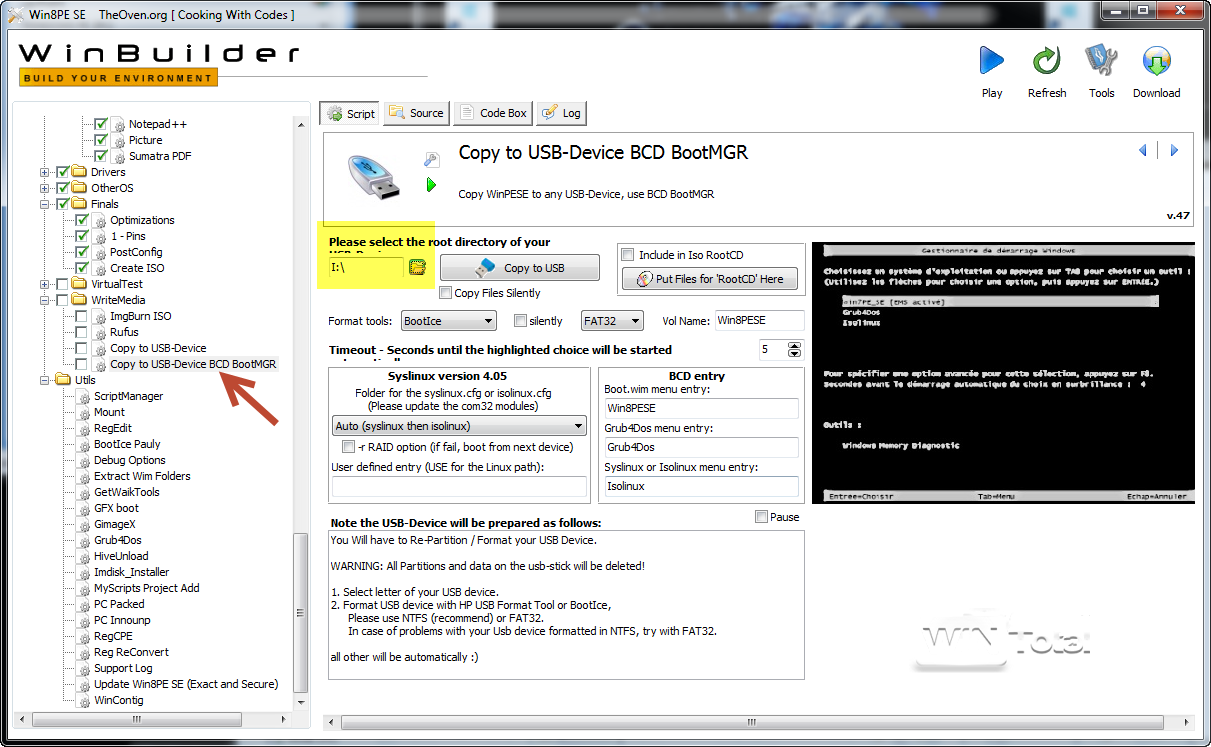Image resolution: width=1211 pixels, height=747 pixels.
Task: Toggle the Include in Iso RootCD checkbox
Action: point(627,255)
